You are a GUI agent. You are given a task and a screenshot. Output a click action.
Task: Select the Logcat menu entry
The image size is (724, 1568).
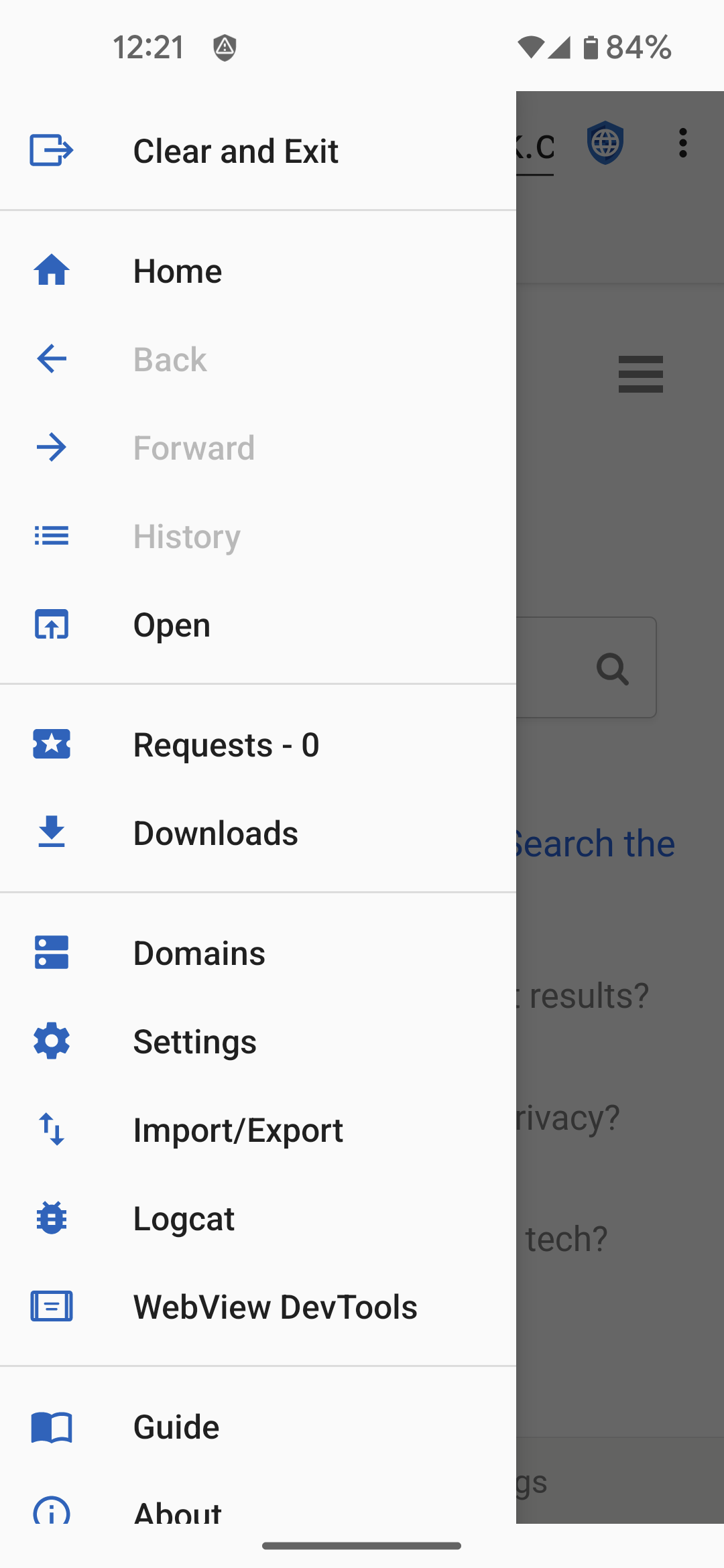pyautogui.click(x=184, y=1218)
